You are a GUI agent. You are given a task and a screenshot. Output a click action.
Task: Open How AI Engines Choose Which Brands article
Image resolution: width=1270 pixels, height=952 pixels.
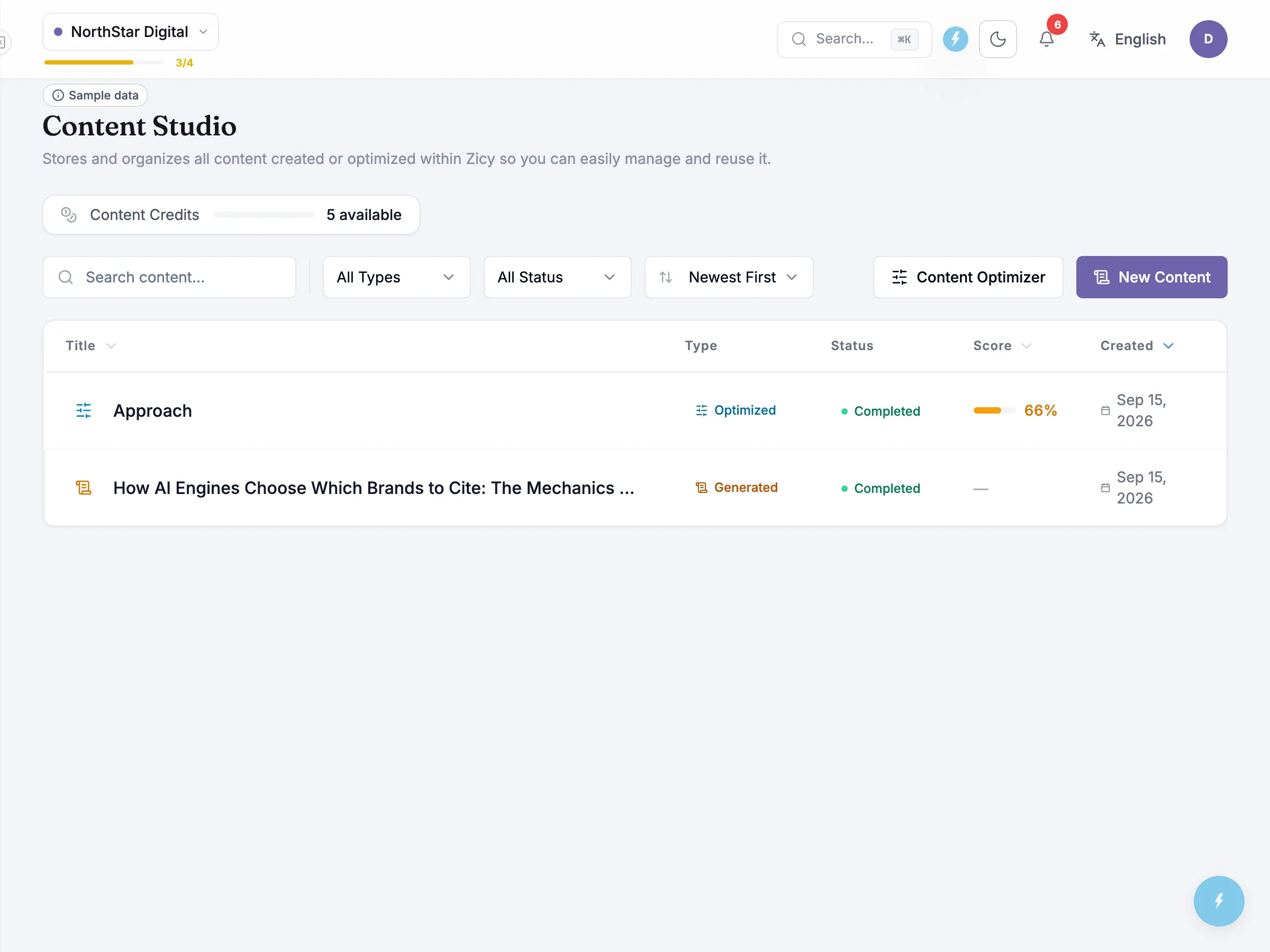click(374, 488)
